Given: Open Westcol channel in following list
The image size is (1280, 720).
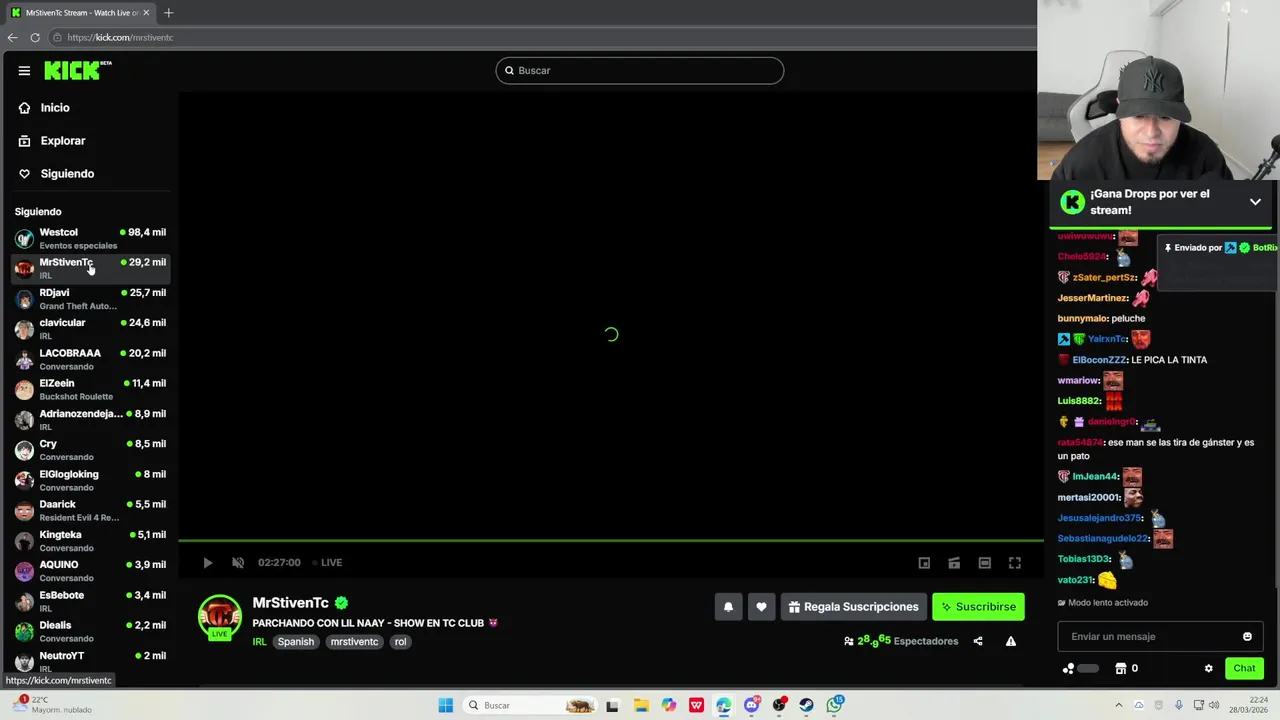Looking at the screenshot, I should [x=90, y=238].
